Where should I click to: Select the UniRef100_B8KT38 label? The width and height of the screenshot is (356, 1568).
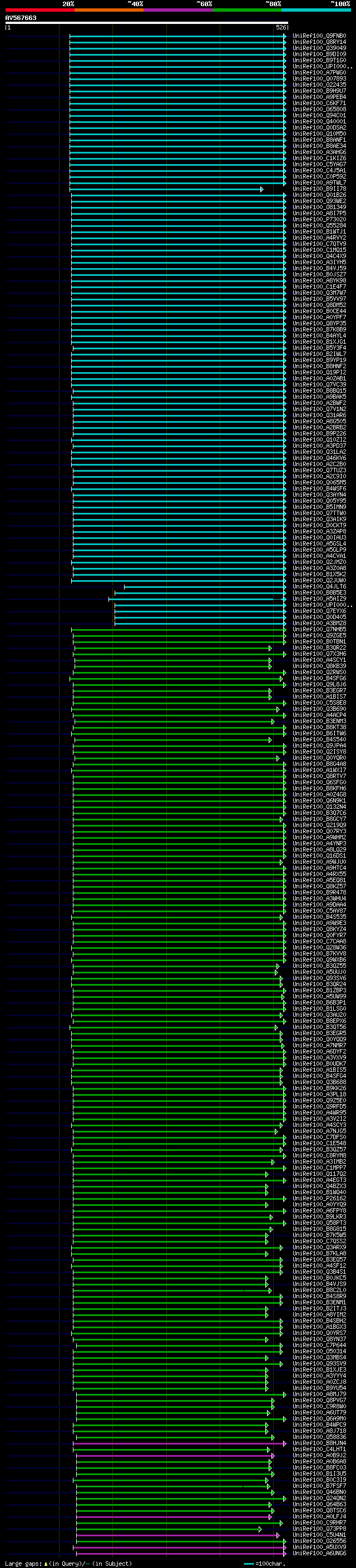[319, 728]
